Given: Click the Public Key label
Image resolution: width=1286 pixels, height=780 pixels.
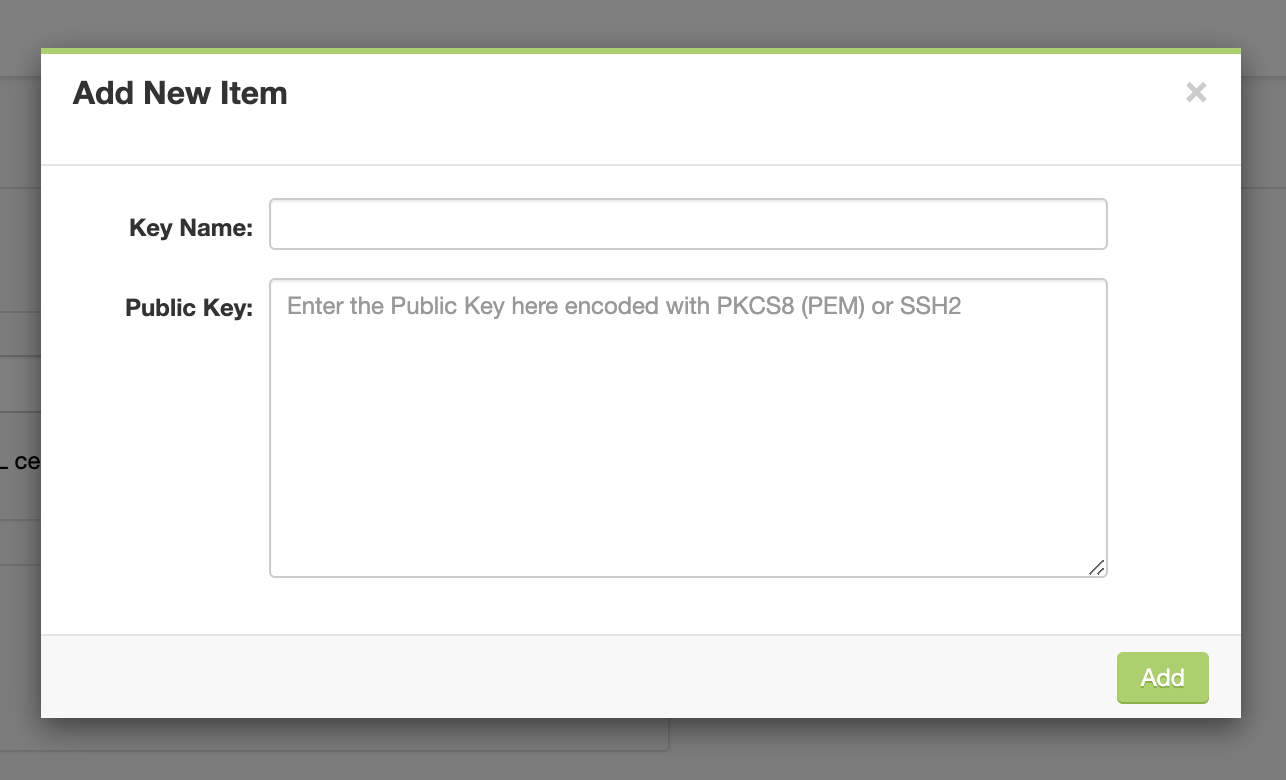Looking at the screenshot, I should (x=188, y=308).
